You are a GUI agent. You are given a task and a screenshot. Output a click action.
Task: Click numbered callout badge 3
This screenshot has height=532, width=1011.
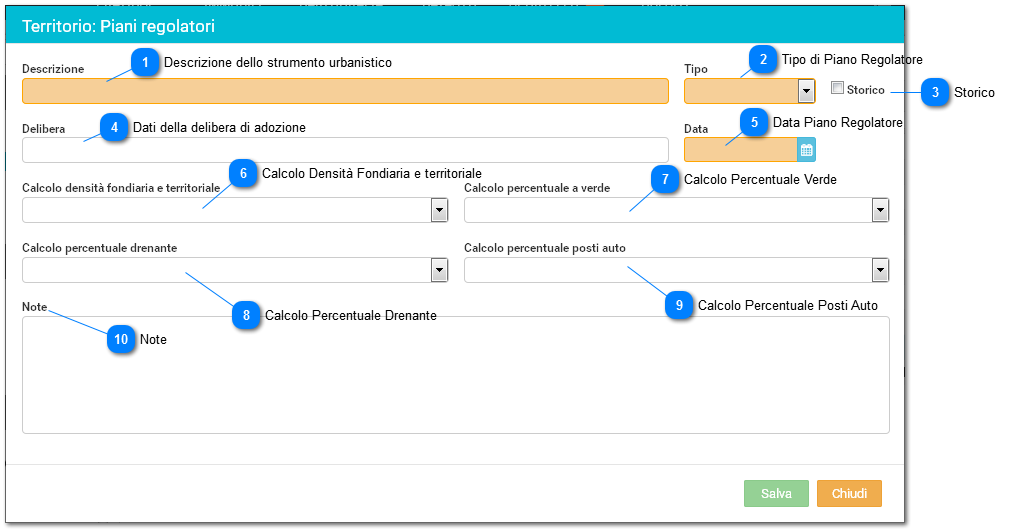point(935,92)
